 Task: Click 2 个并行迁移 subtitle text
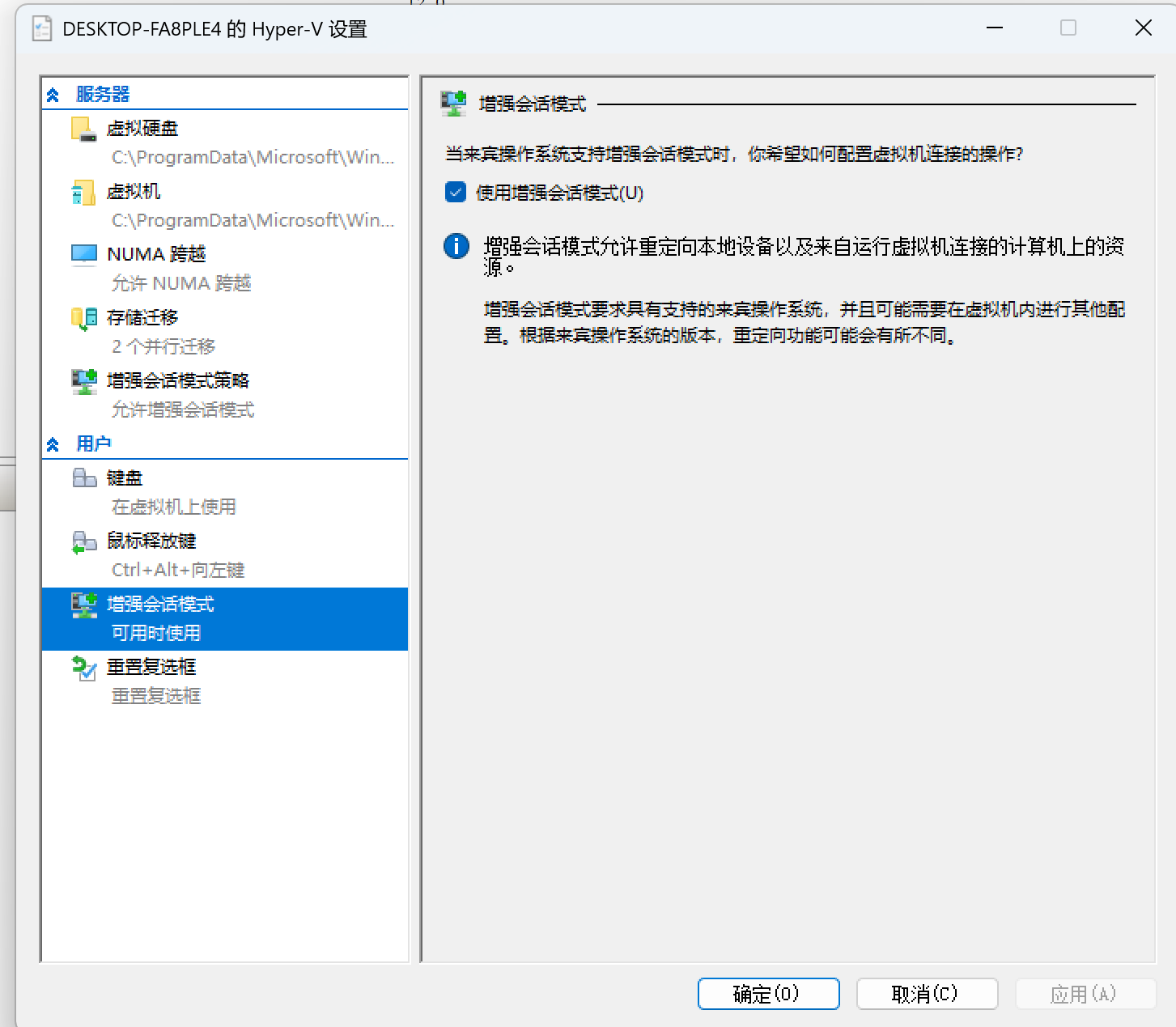[163, 346]
